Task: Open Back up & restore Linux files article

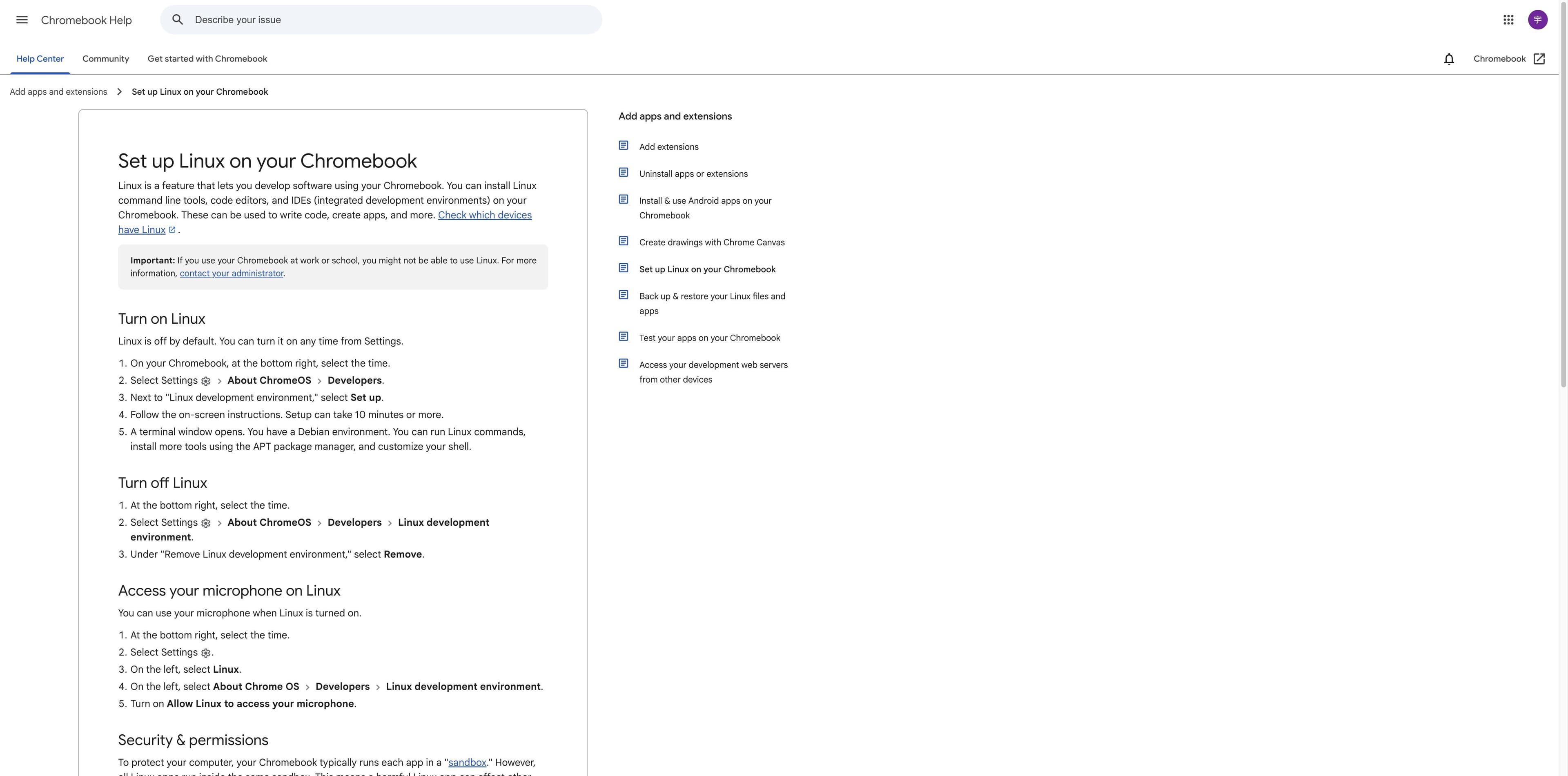Action: click(712, 304)
